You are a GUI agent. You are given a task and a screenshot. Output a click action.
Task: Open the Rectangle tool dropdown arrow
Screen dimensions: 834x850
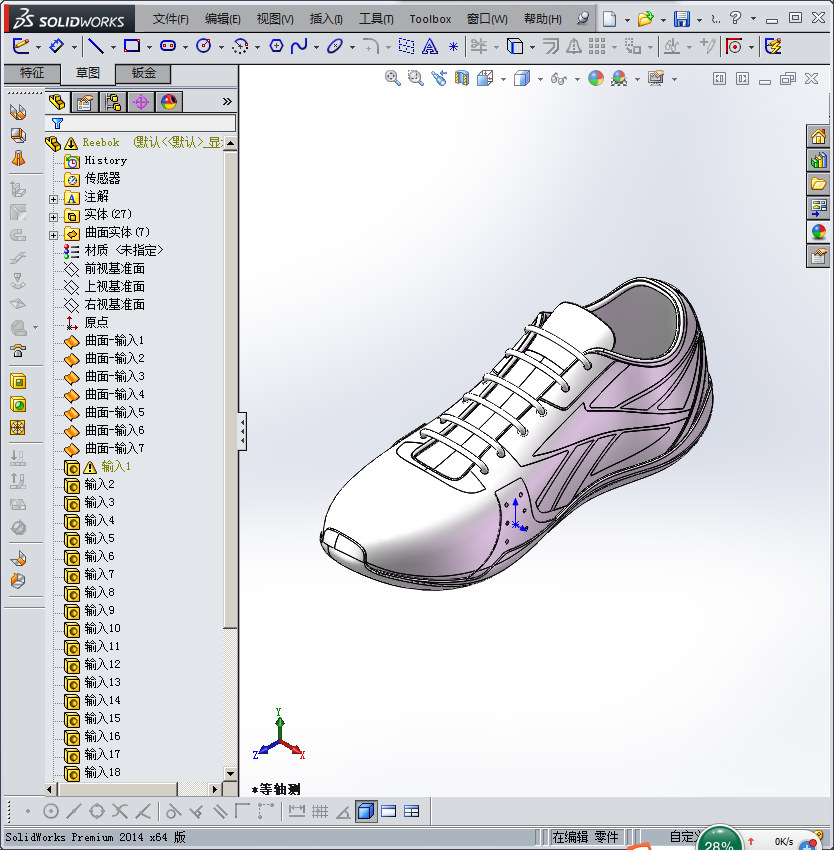(149, 47)
